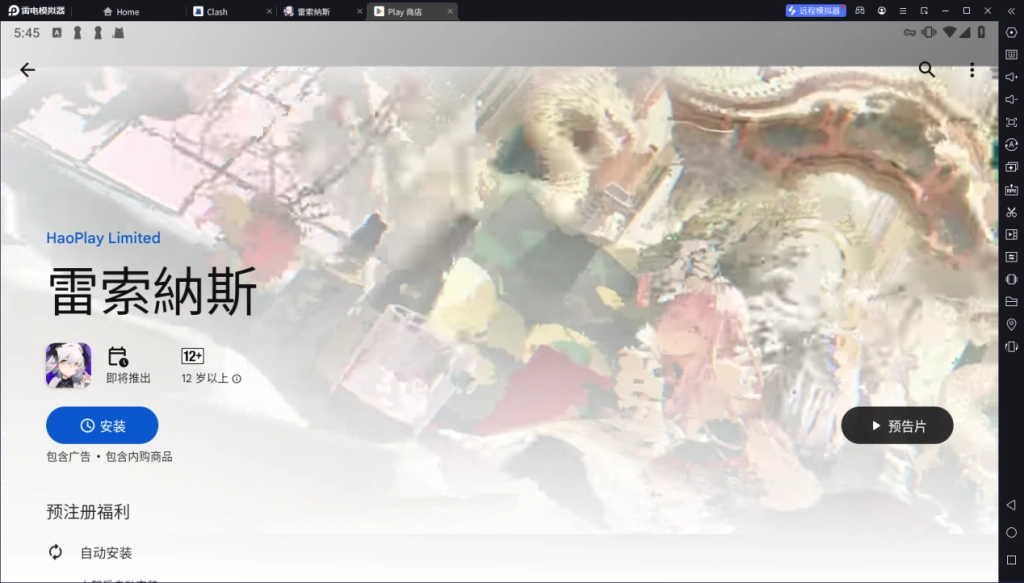Click the 包含广告 notice text

69,457
